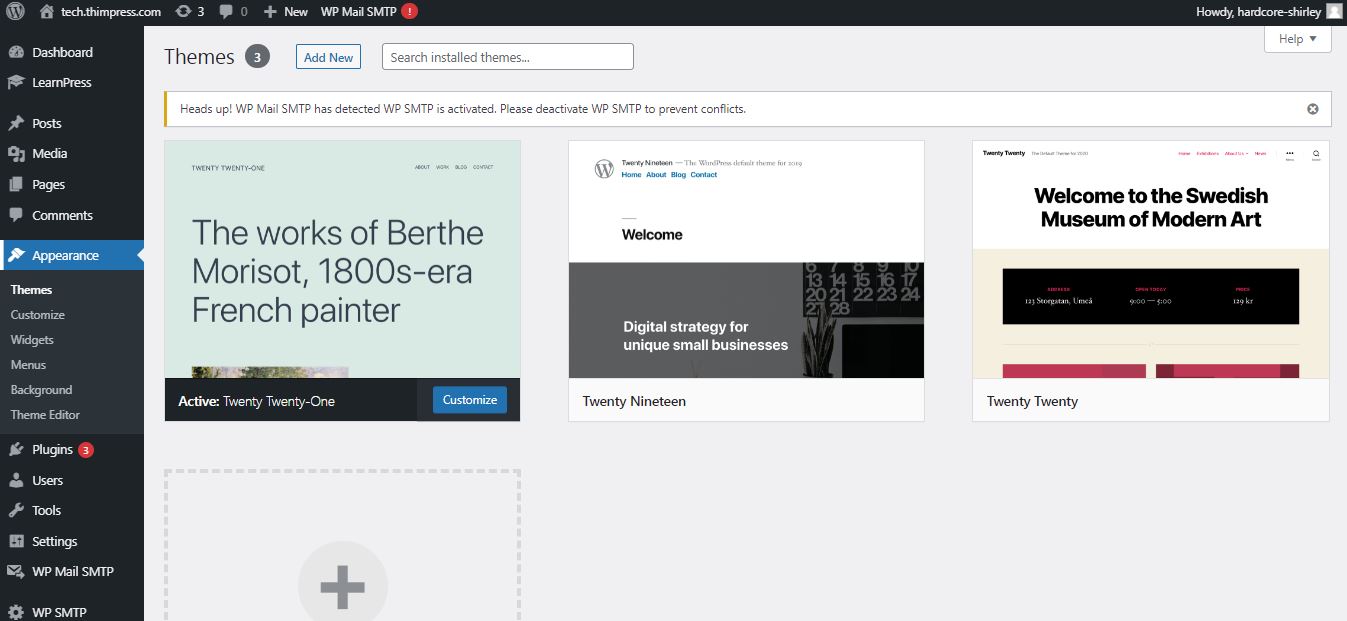This screenshot has height=621, width=1347.
Task: Open WP Mail SMTP sidebar menu item
Action: 72,572
